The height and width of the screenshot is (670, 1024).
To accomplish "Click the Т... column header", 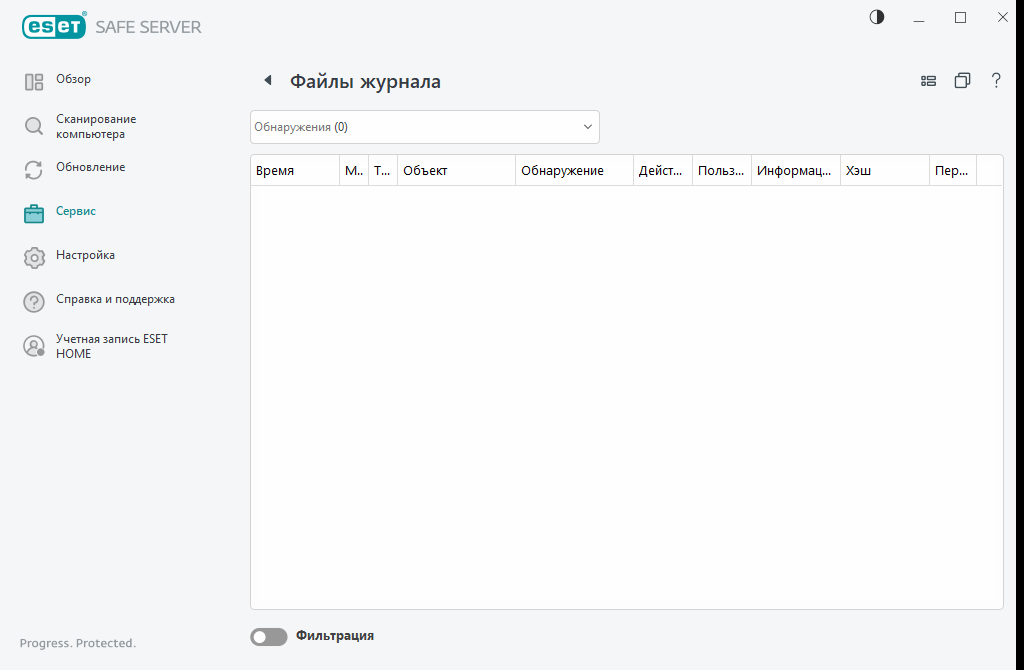I will point(383,170).
